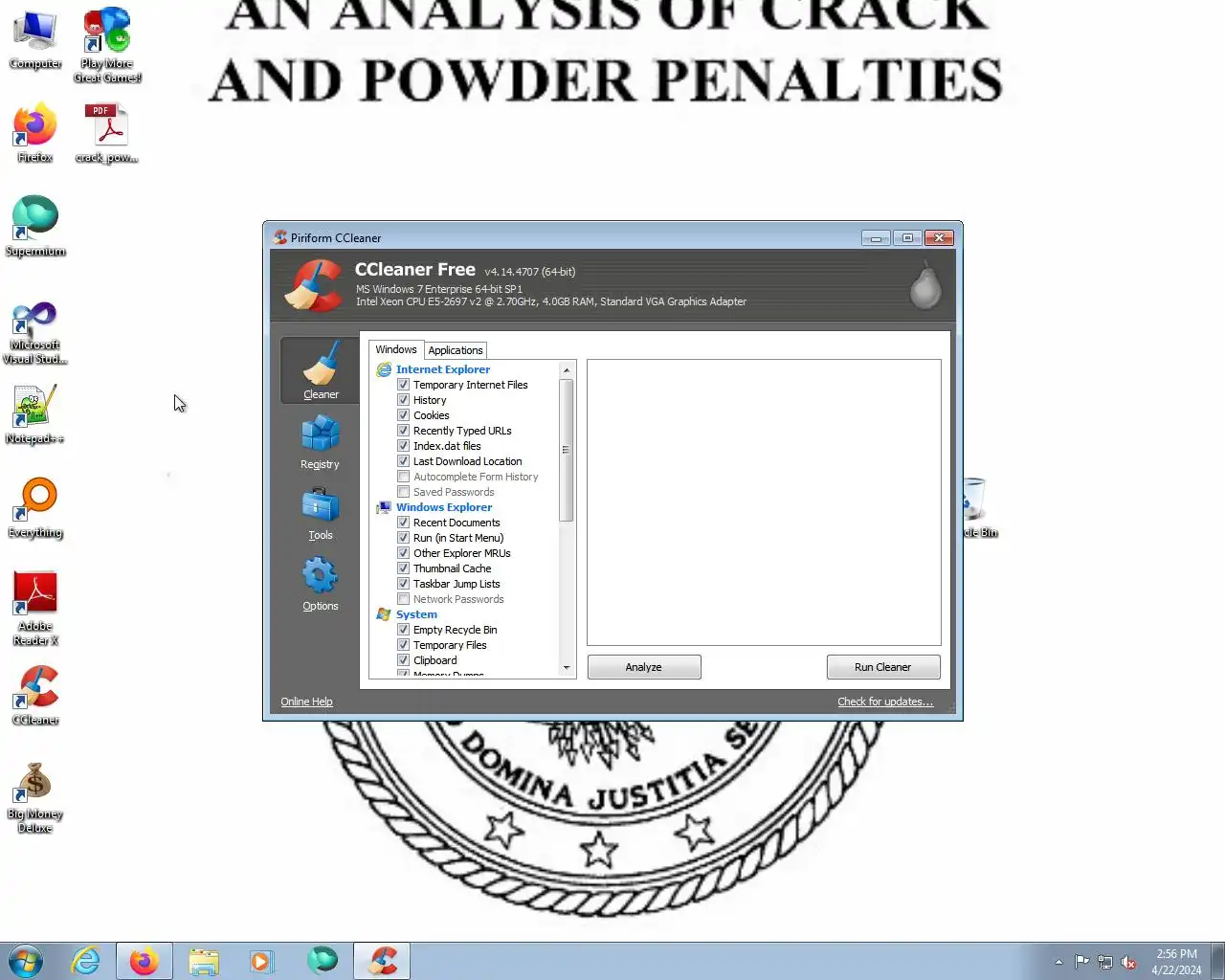Viewport: 1225px width, 980px height.
Task: Uncheck Recently Typed URLs
Action: [404, 431]
